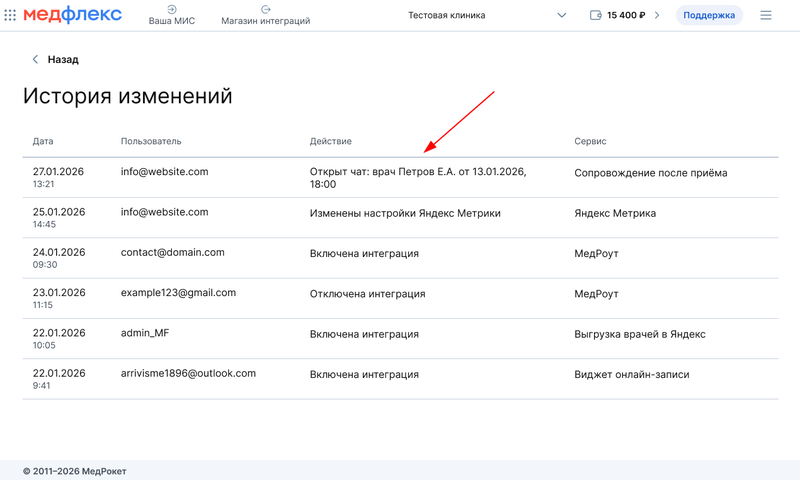
Task: Click the Открыт чат action text
Action: (x=418, y=178)
